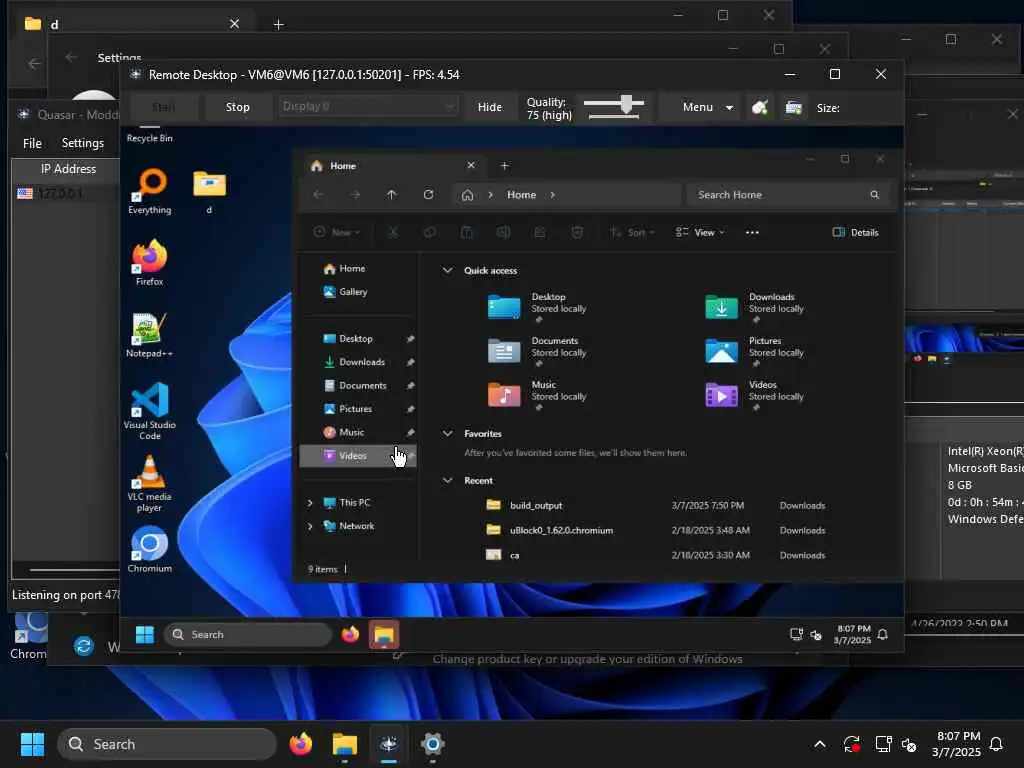
Task: Open Firefox shortcut on remote desktop
Action: coord(150,263)
